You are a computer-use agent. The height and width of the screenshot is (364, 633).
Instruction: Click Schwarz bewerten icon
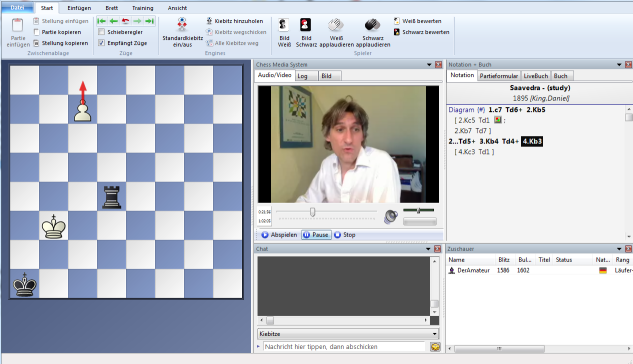(x=397, y=32)
